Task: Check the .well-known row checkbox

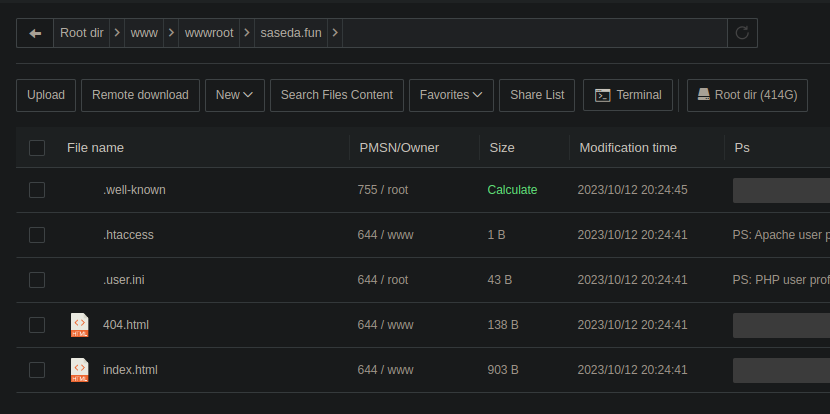Action: (x=37, y=190)
